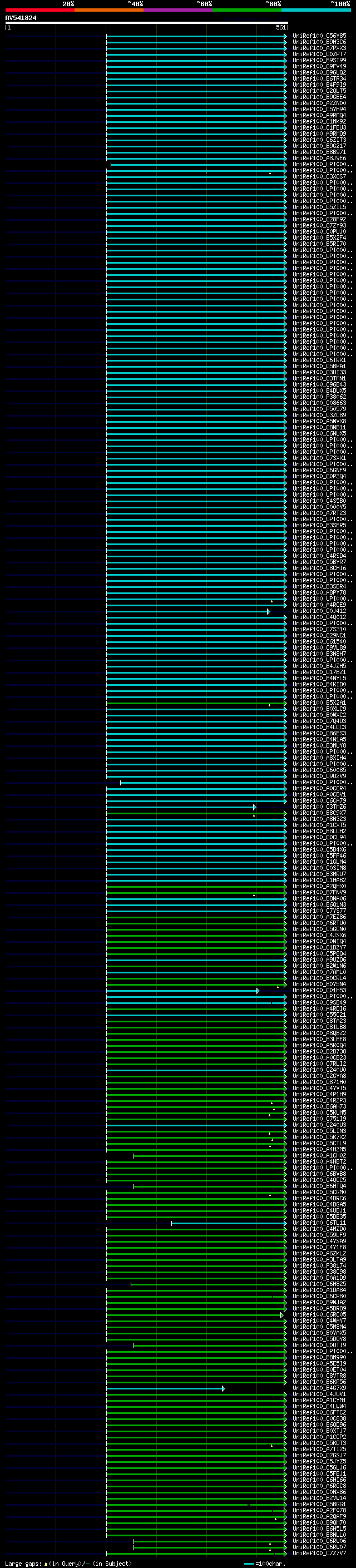
Task: Select UniRef100_B5RI70 label
Action: click(x=319, y=244)
